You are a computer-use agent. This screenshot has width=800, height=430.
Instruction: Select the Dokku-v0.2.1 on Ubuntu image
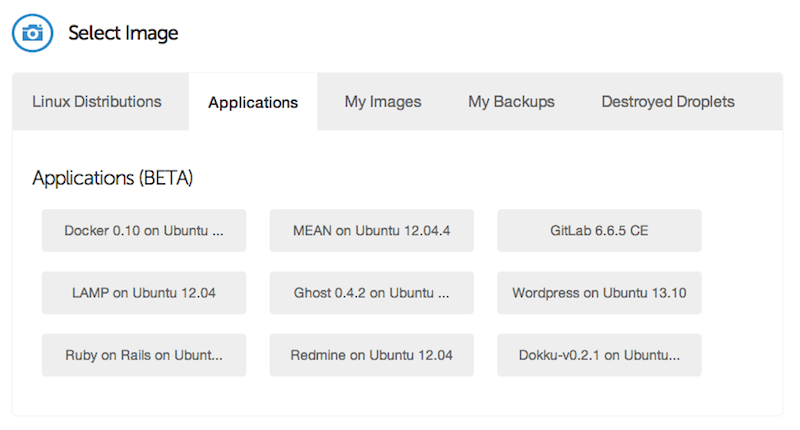[x=599, y=355]
